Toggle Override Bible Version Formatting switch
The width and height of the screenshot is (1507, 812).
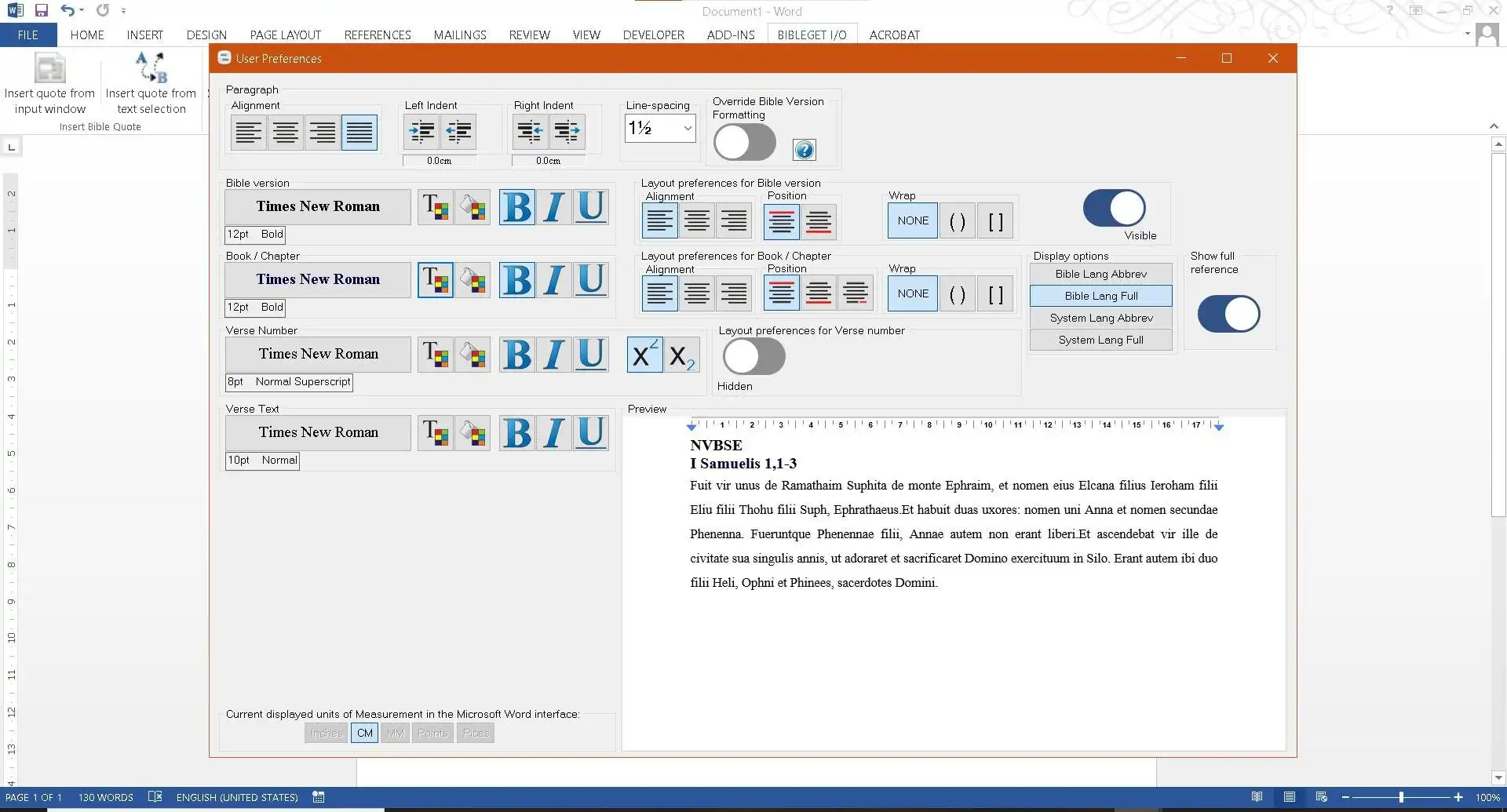pos(744,144)
